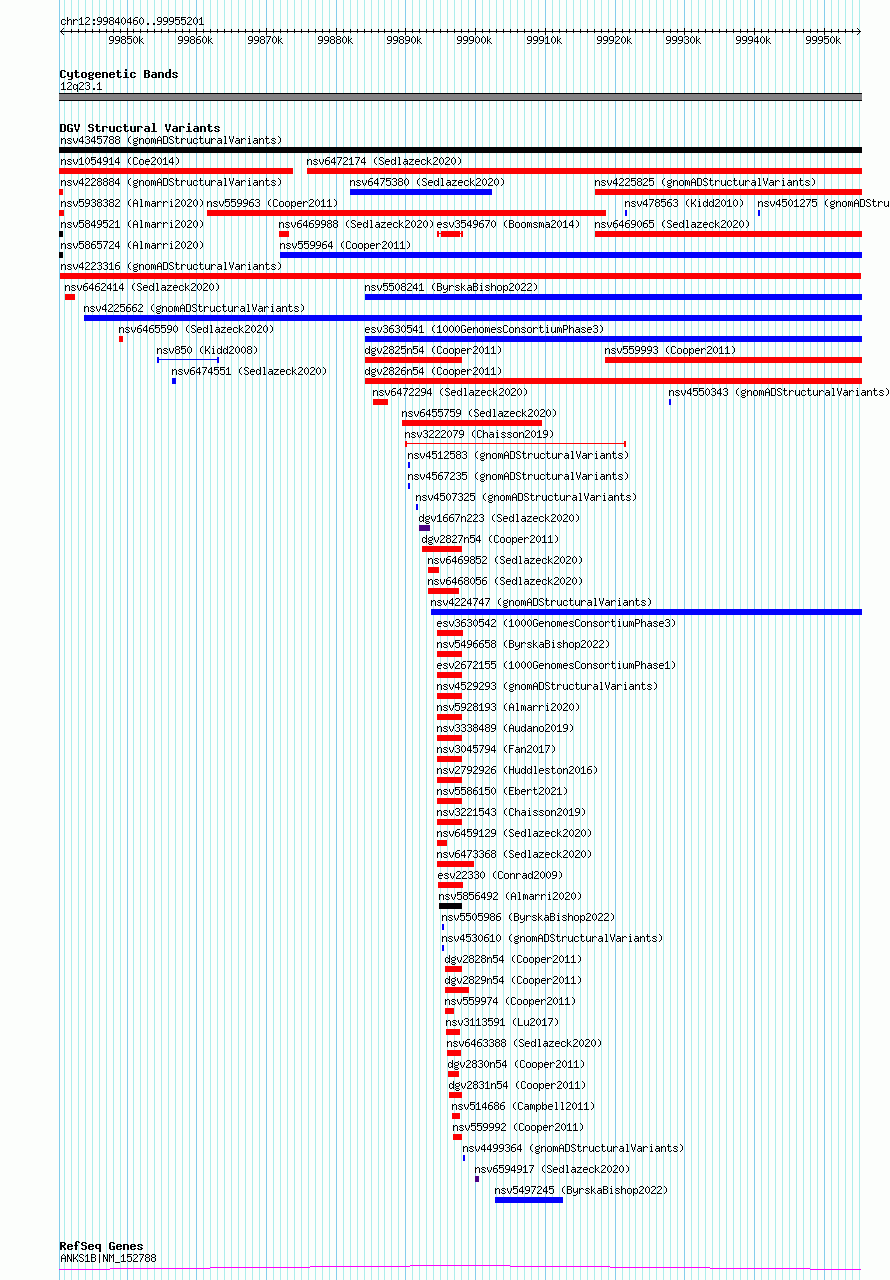This screenshot has height=1280, width=890.
Task: Click nsv5856492 (Almarri2020) label
Action: pyautogui.click(x=511, y=896)
